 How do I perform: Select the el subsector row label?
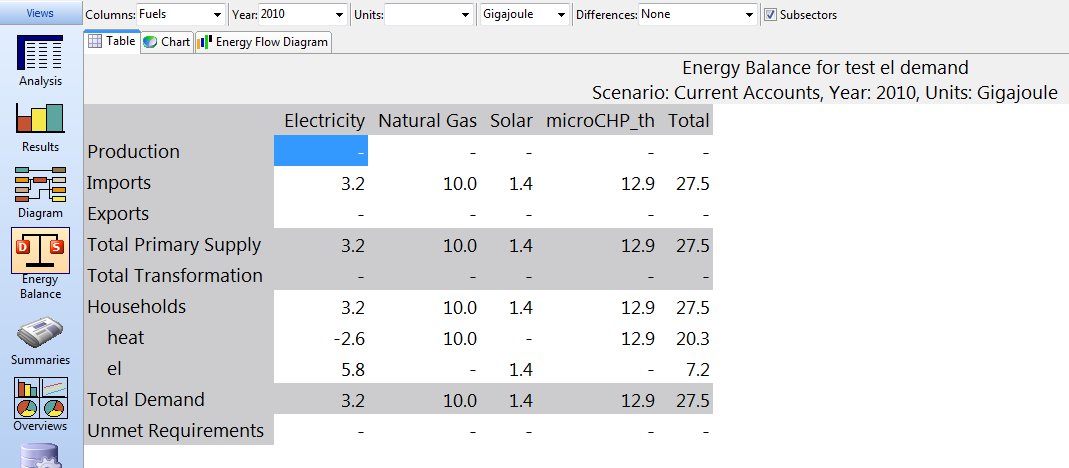click(179, 368)
